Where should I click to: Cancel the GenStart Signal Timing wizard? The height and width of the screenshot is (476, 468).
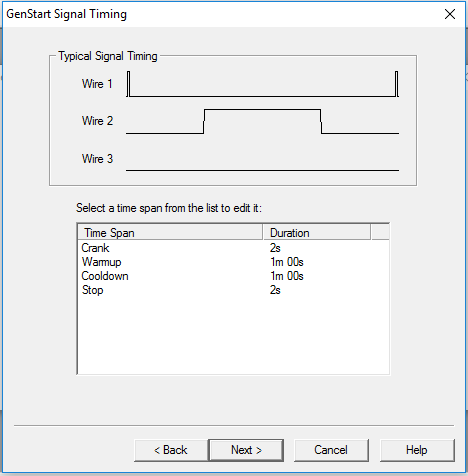pyautogui.click(x=331, y=450)
